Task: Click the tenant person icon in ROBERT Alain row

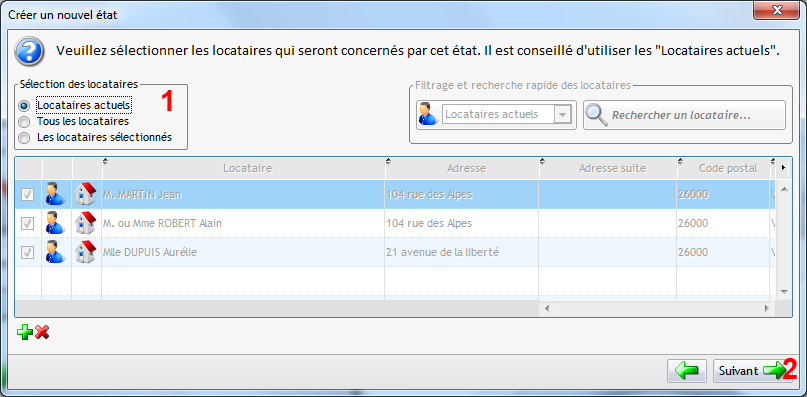Action: pyautogui.click(x=55, y=223)
